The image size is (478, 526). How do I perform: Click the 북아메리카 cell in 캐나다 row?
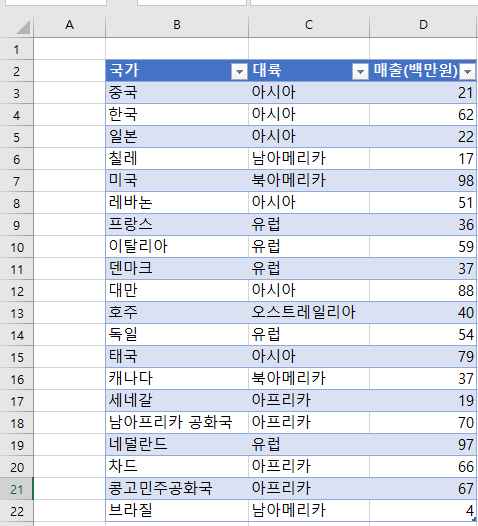[309, 379]
